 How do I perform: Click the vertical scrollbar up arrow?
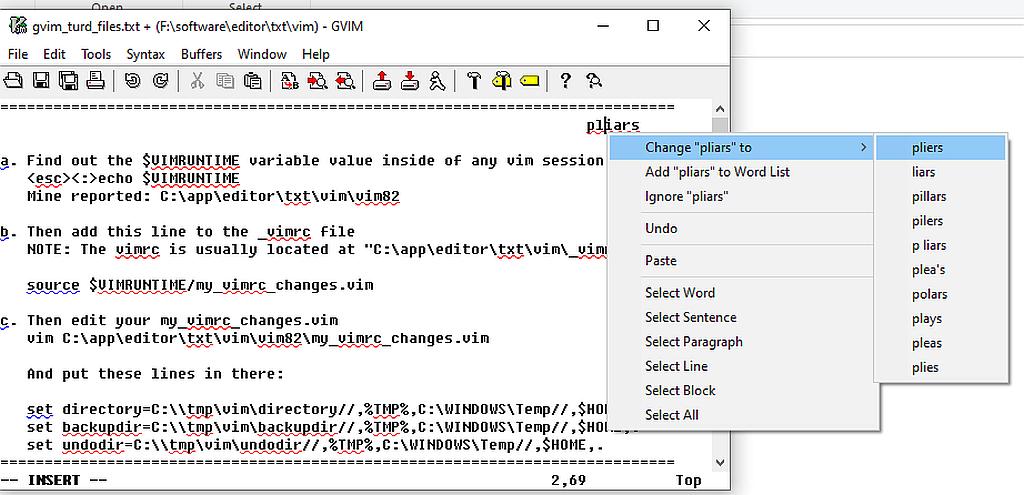tap(720, 109)
